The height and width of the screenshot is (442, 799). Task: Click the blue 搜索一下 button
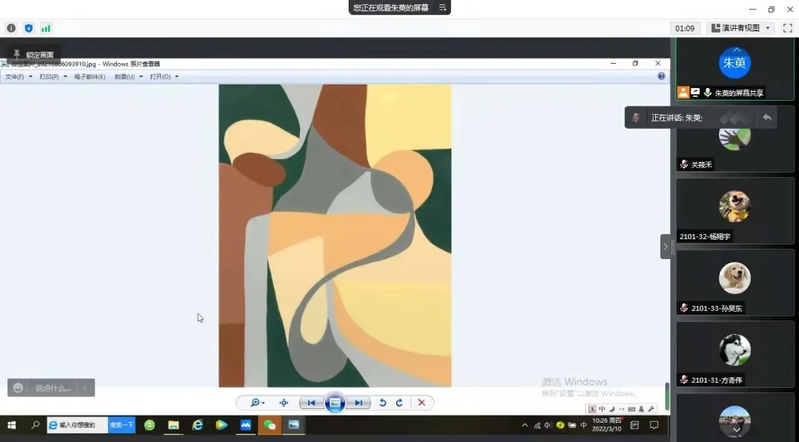[x=122, y=425]
